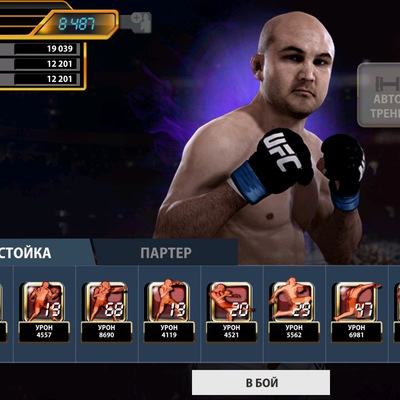This screenshot has height=400, width=400.
Task: Select the partially visible move card at right edge
Action: [397, 312]
